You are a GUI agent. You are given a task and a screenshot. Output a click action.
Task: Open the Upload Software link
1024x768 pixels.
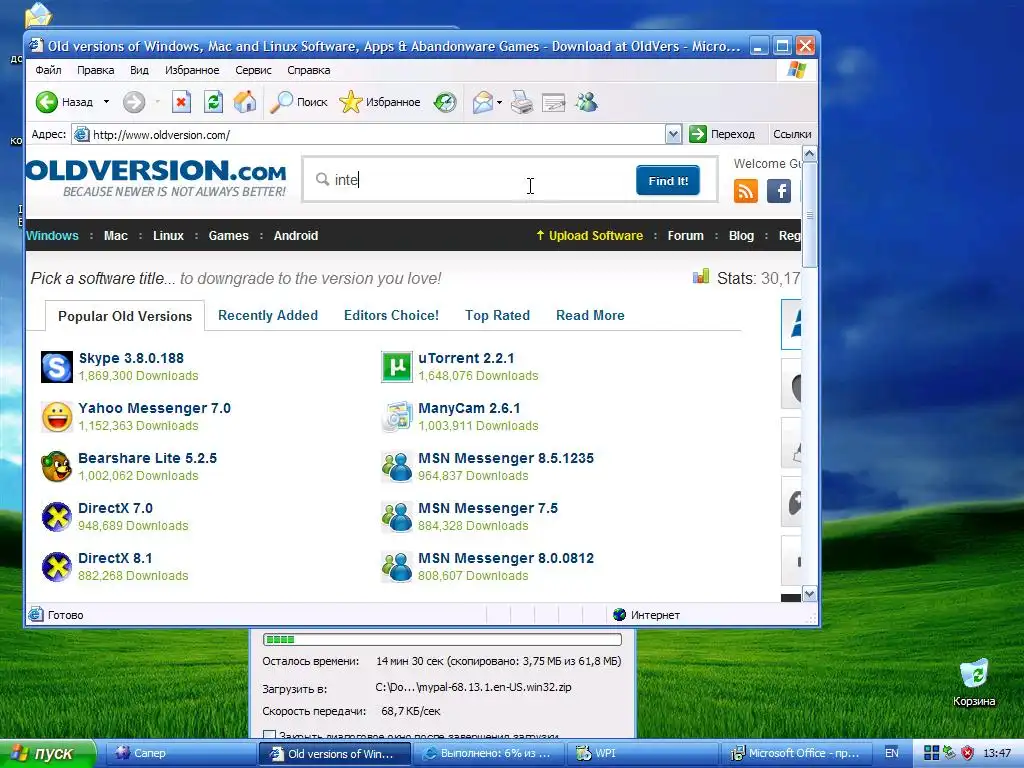pyautogui.click(x=589, y=236)
